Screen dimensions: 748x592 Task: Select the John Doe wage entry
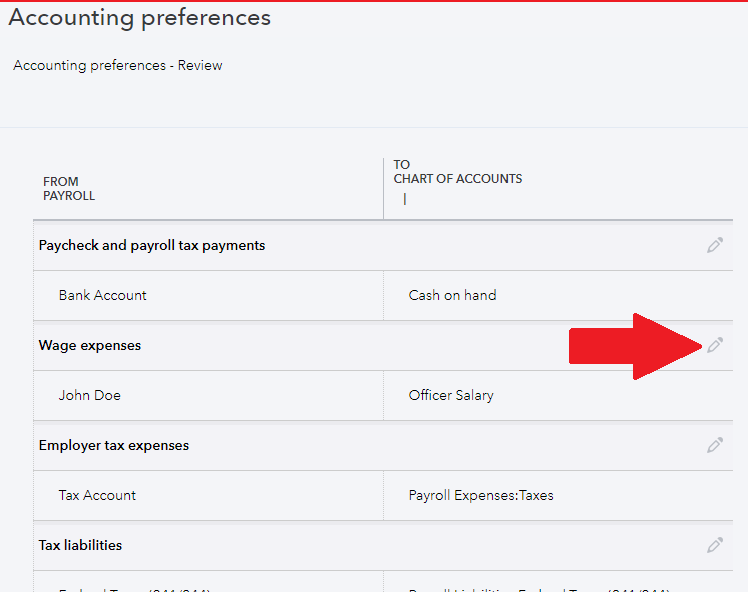[x=90, y=395]
